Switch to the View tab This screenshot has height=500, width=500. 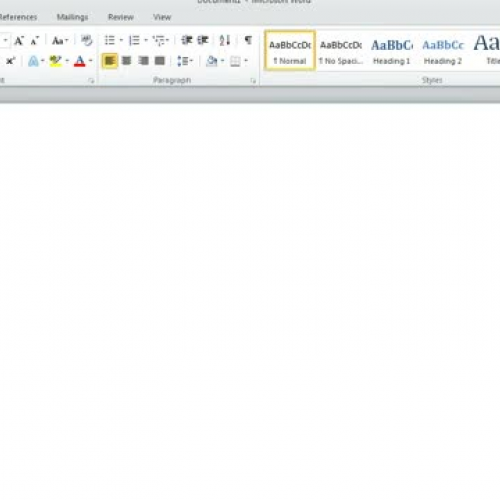point(162,17)
